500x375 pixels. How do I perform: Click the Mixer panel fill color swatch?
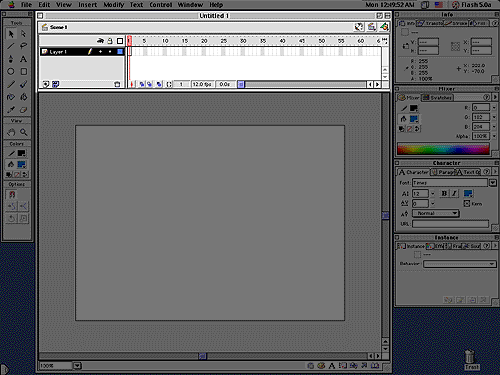point(414,119)
